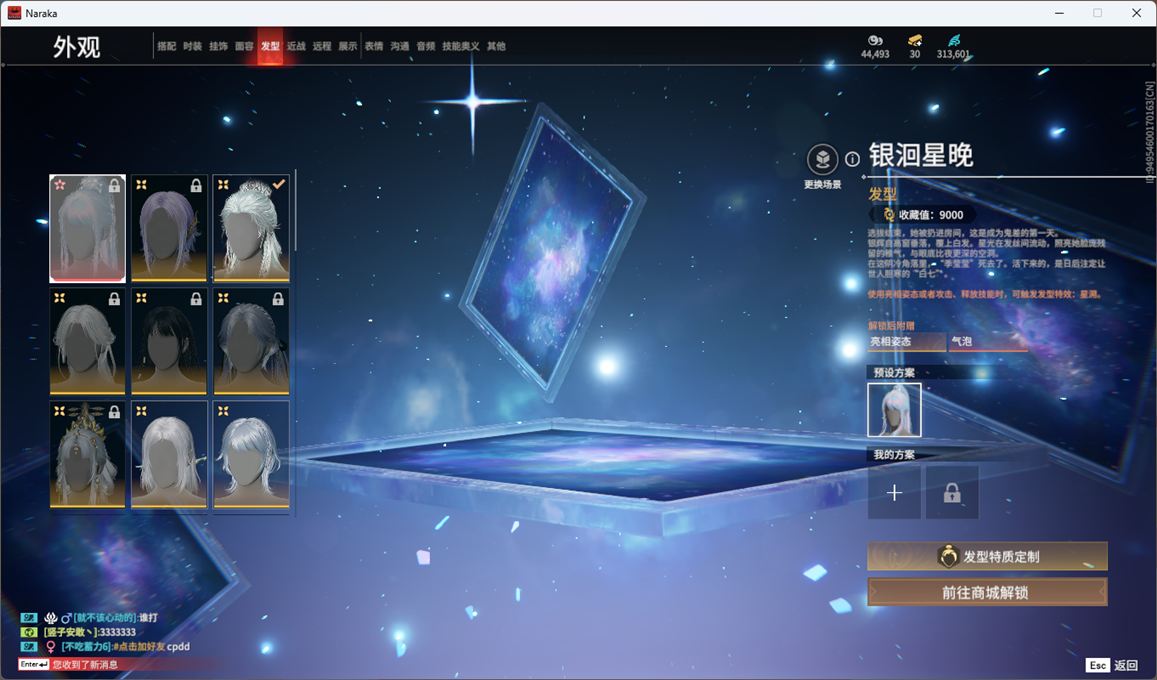Image resolution: width=1157 pixels, height=680 pixels.
Task: Select the 预设方案 preset thumbnail
Action: pyautogui.click(x=894, y=410)
